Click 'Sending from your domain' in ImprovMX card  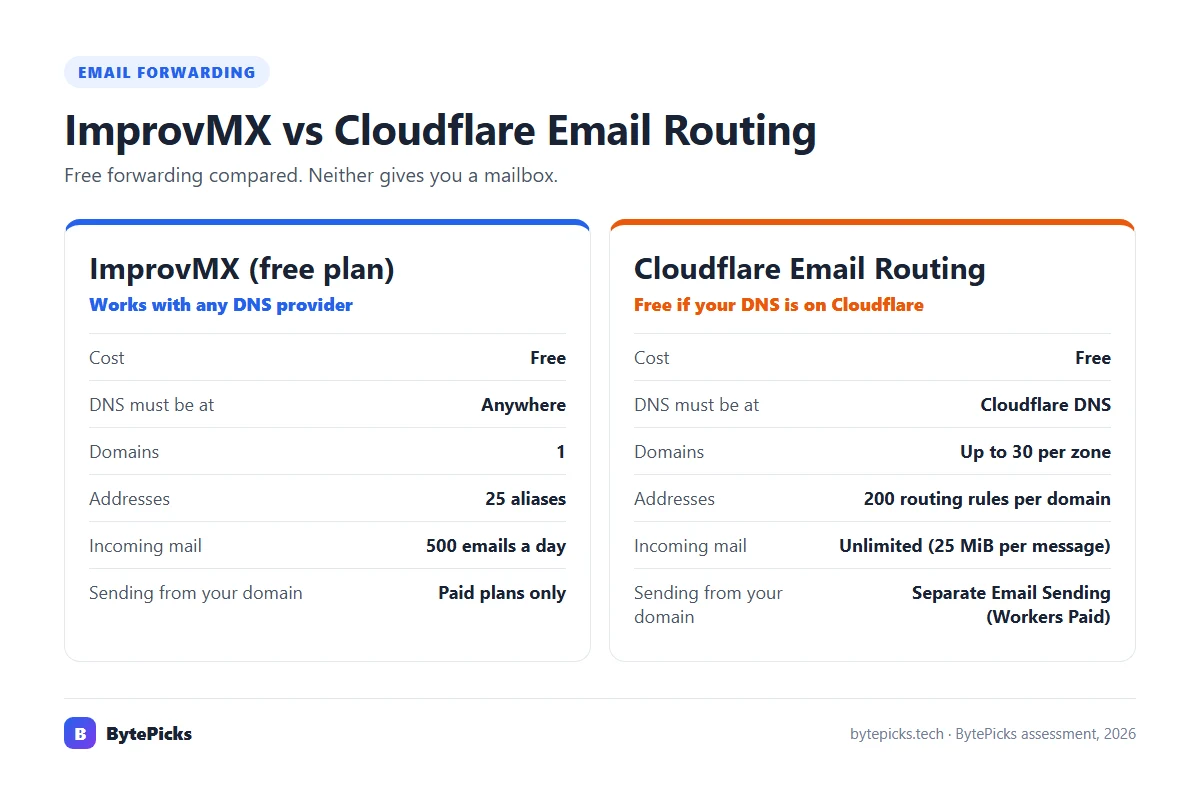[x=195, y=593]
